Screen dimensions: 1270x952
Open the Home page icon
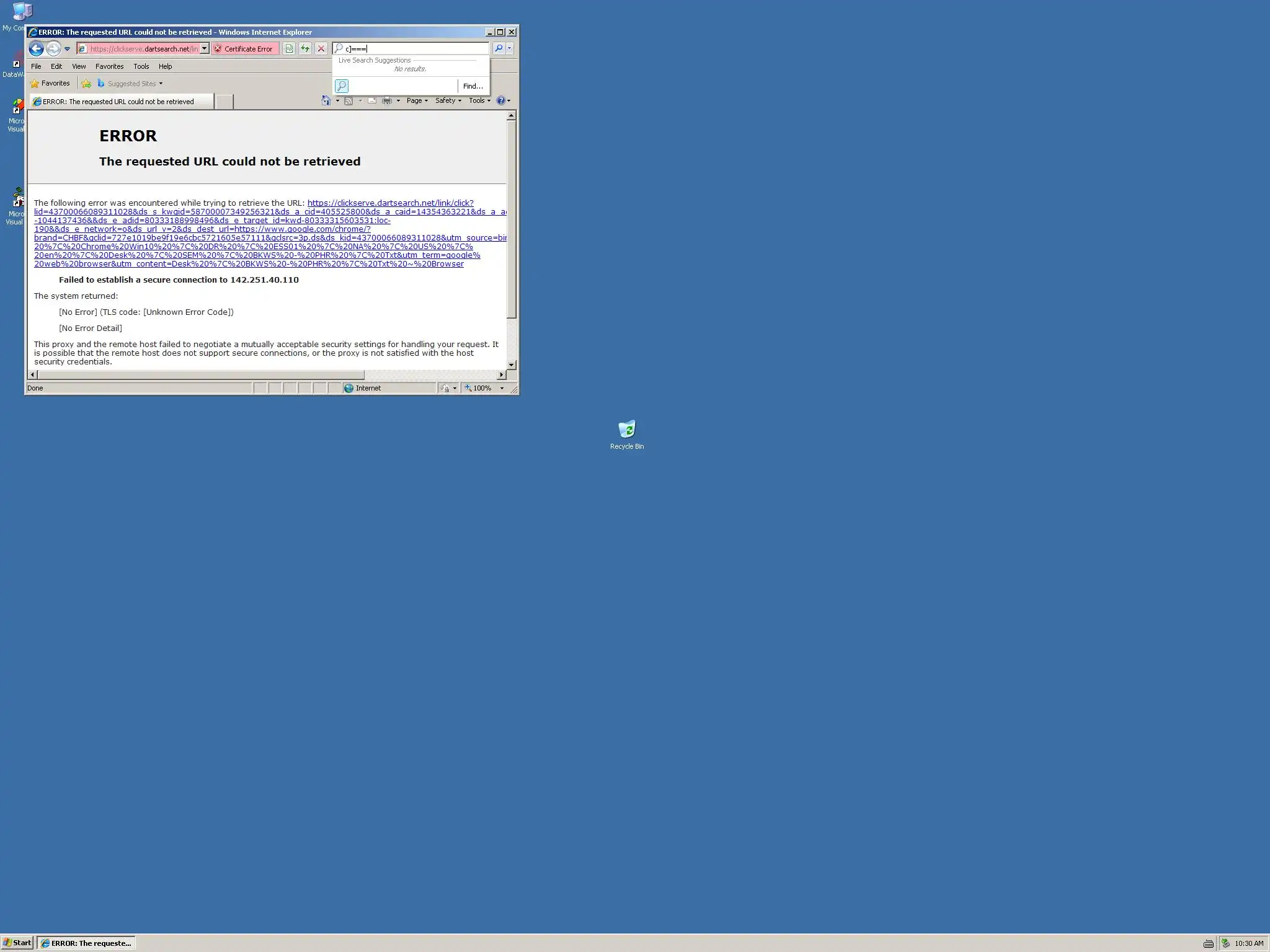(326, 100)
